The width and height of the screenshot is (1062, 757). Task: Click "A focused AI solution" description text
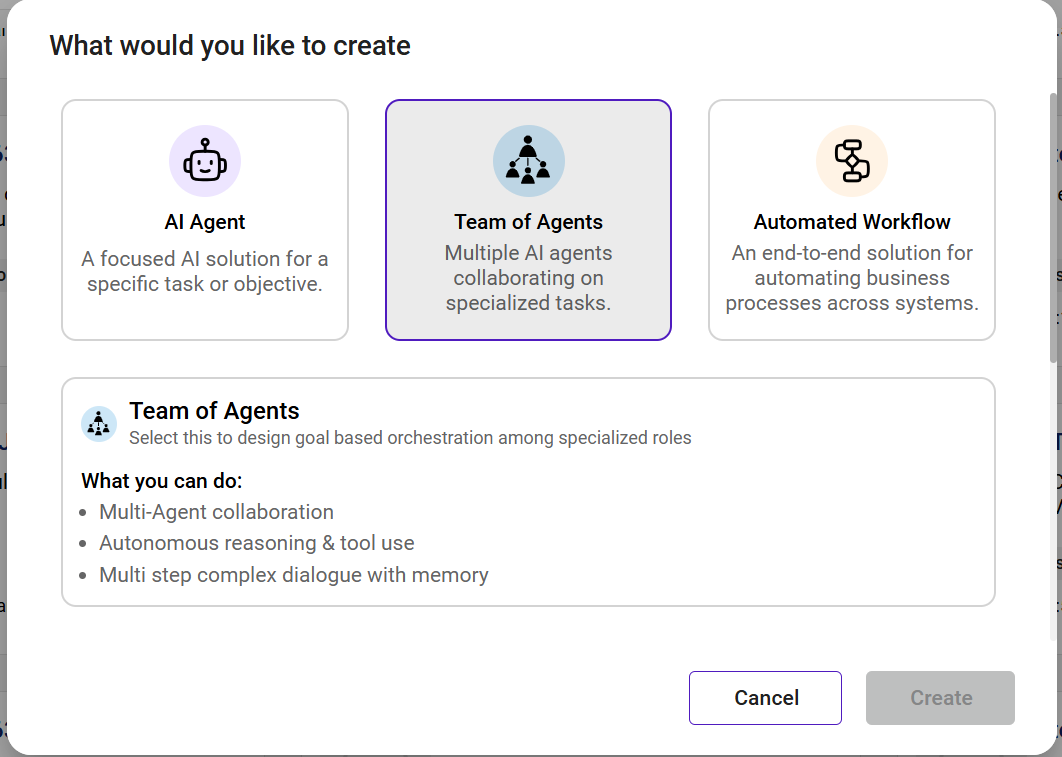(x=205, y=271)
